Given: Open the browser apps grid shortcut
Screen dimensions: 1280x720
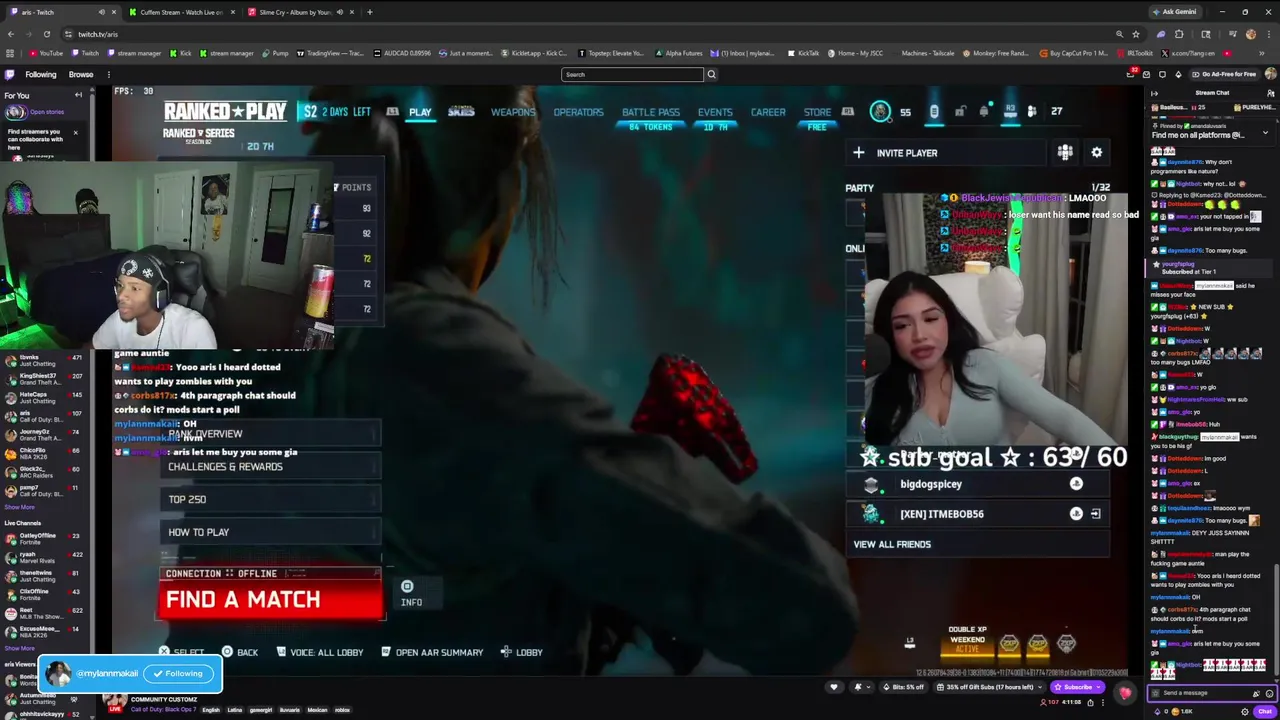Looking at the screenshot, I should pyautogui.click(x=10, y=53).
